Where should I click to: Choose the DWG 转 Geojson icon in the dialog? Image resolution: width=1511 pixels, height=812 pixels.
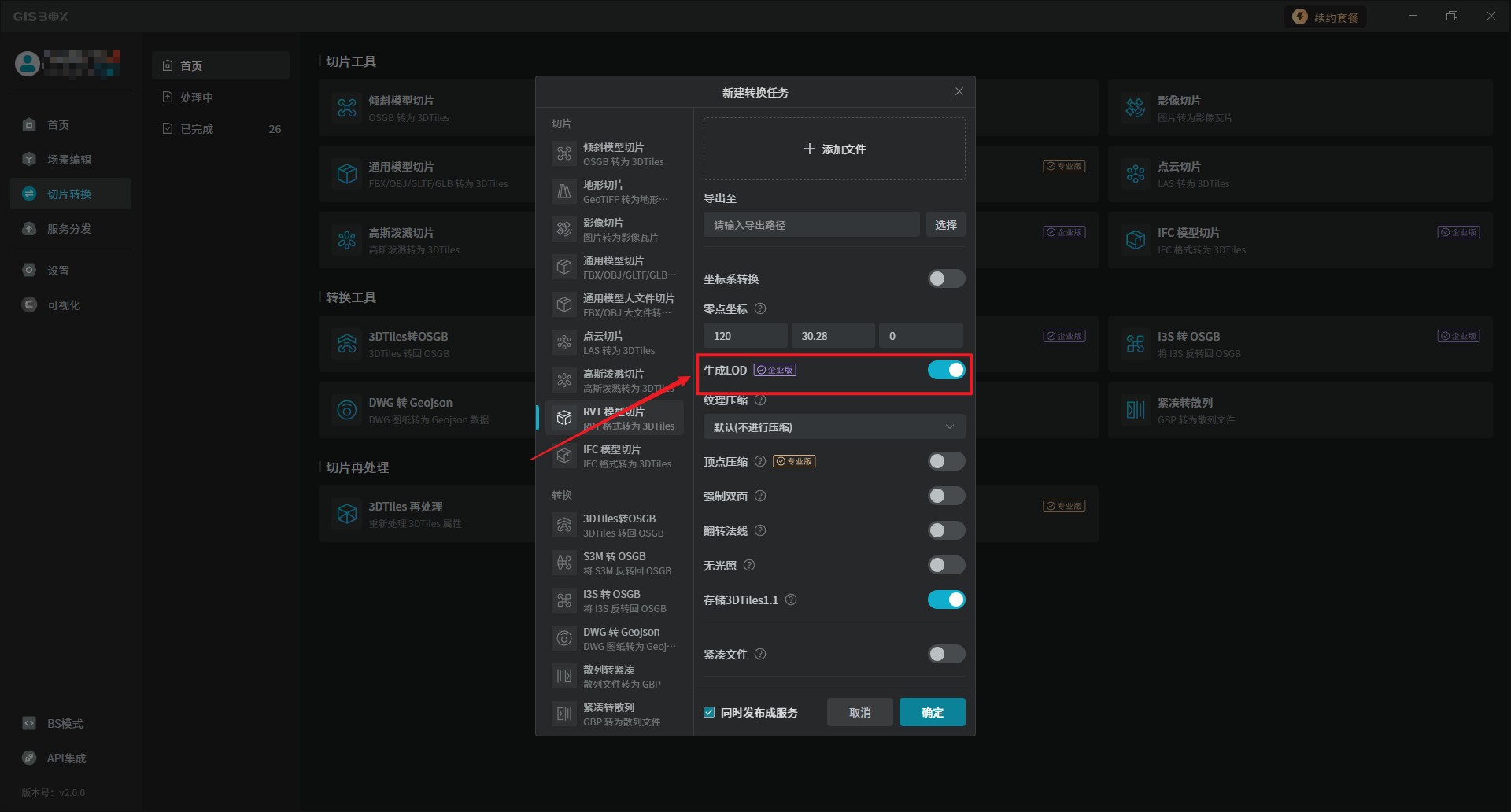point(564,638)
